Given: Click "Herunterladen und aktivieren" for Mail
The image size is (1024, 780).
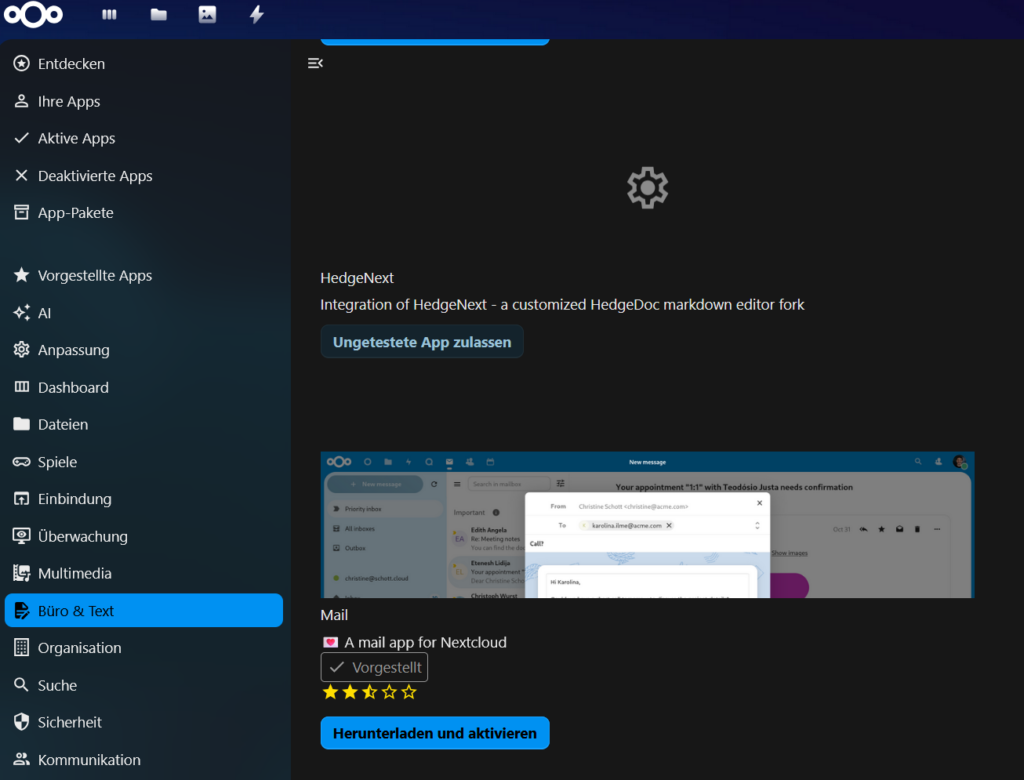Looking at the screenshot, I should tap(434, 732).
